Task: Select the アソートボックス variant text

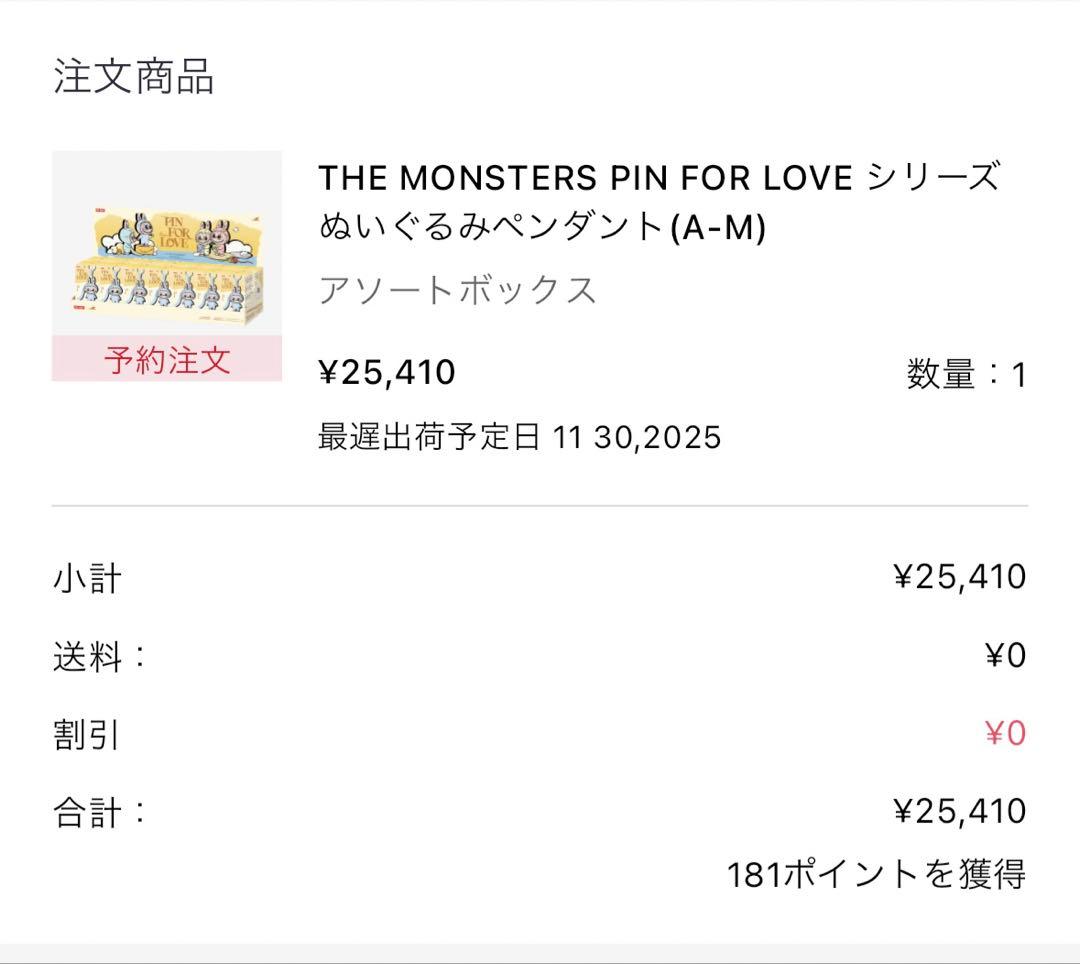Action: point(457,290)
